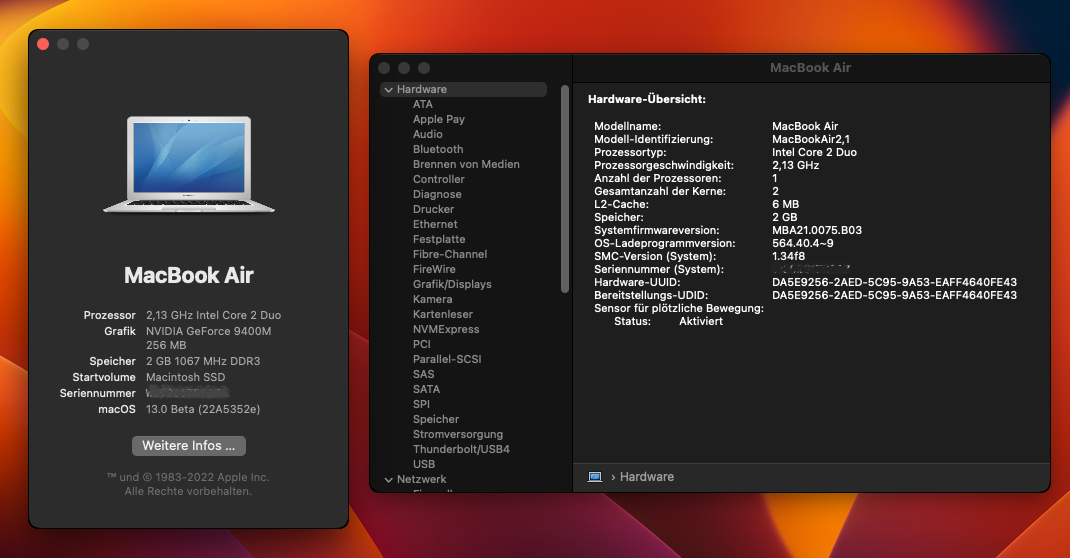Open Grafik/Displays in the sidebar
The image size is (1070, 558).
coord(452,284)
